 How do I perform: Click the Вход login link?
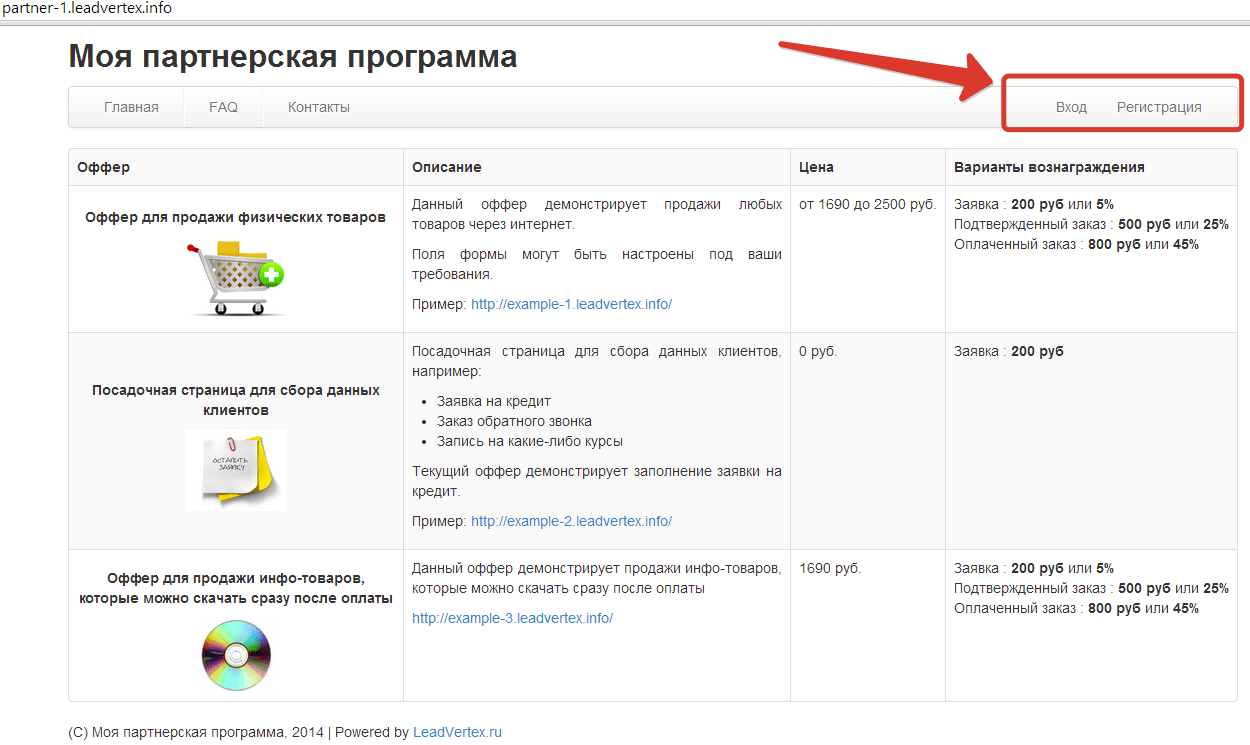1071,107
